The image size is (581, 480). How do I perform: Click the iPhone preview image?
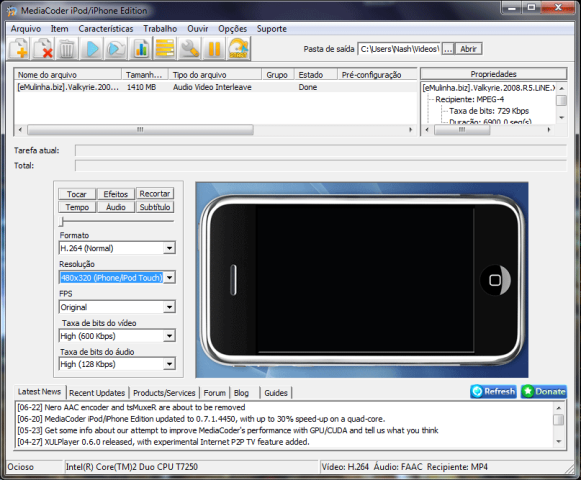[362, 280]
